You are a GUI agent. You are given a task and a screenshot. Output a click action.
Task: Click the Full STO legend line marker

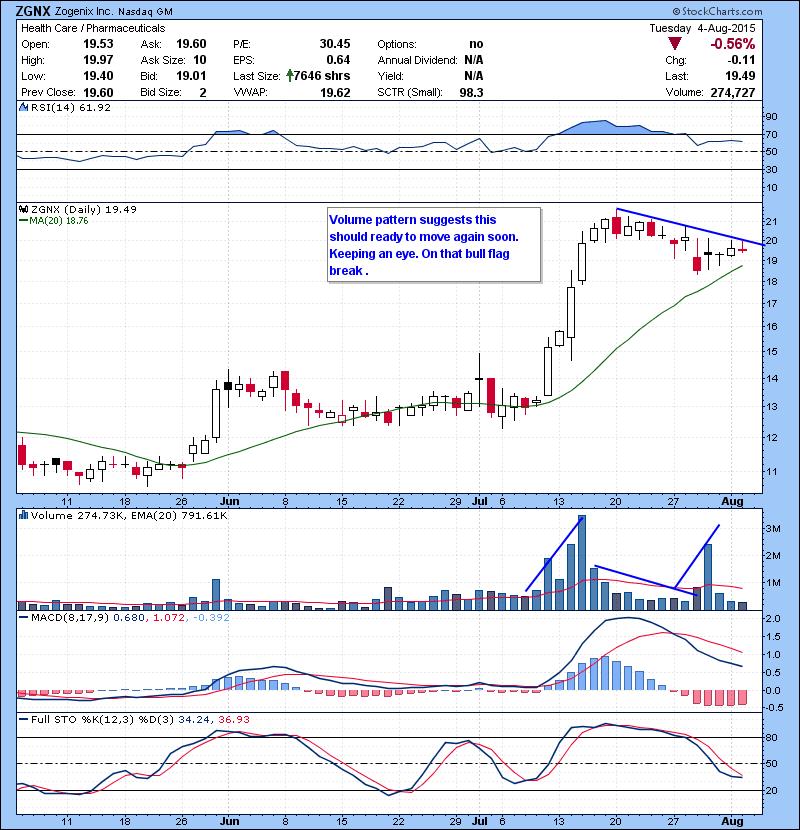pos(23,719)
